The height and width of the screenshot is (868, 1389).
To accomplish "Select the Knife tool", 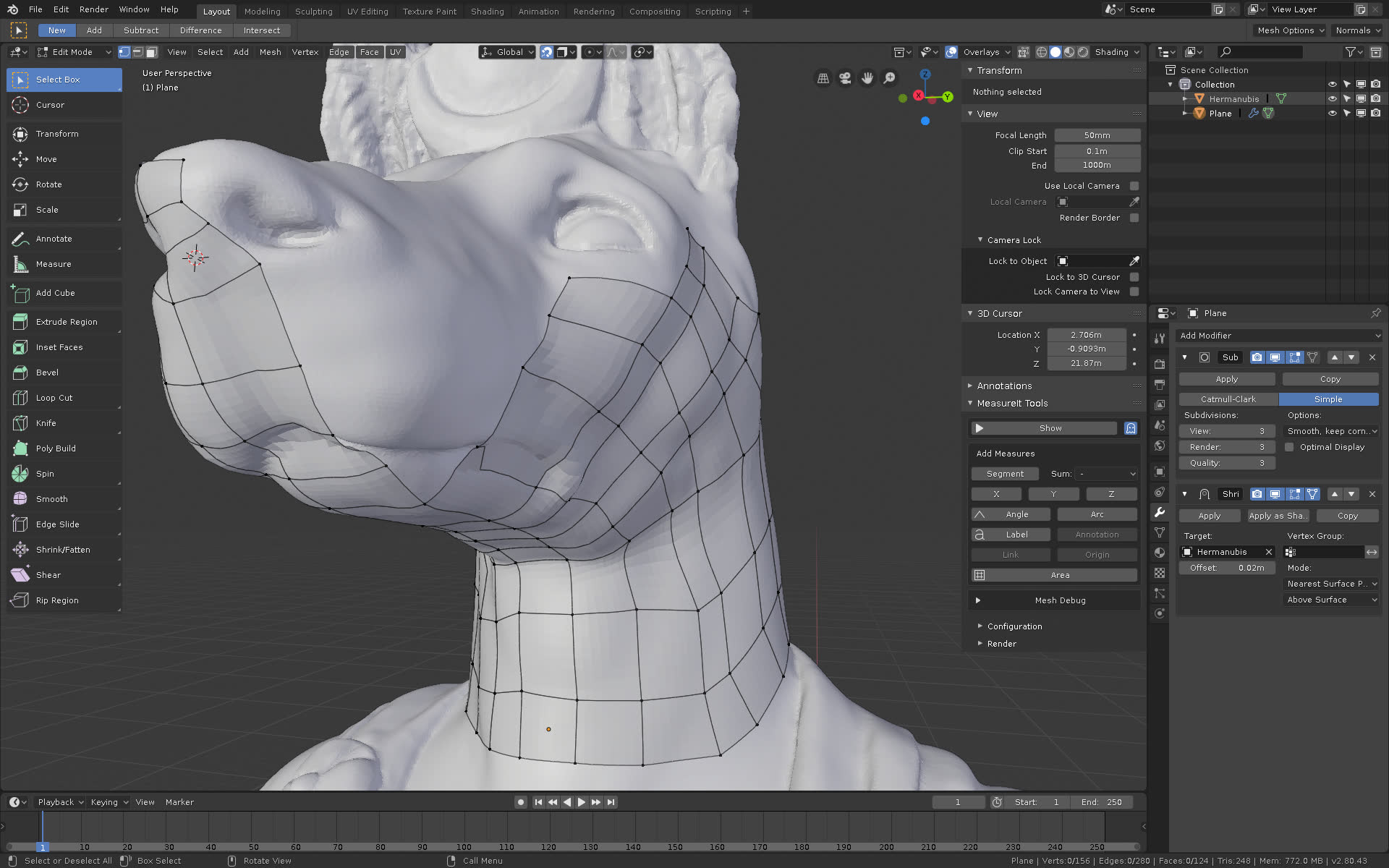I will tap(46, 423).
